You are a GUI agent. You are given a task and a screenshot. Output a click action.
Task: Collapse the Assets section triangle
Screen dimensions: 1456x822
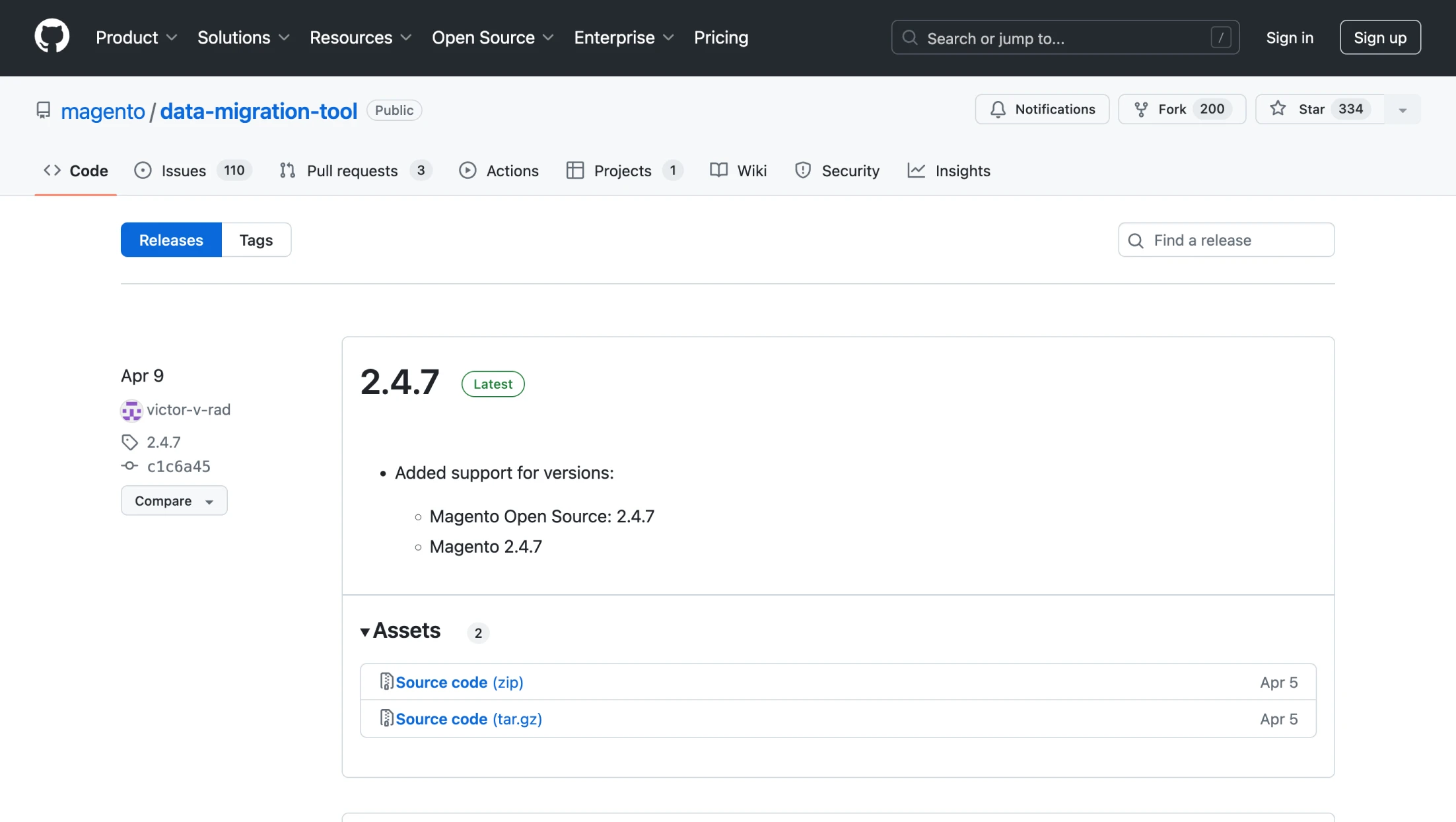pos(364,632)
